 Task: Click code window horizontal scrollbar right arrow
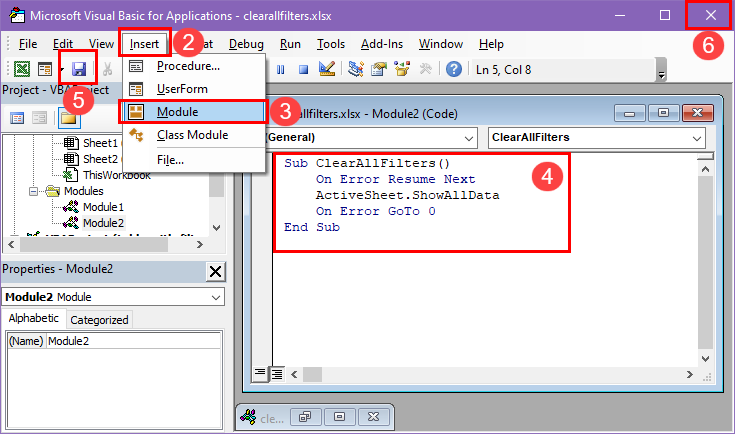coord(690,374)
